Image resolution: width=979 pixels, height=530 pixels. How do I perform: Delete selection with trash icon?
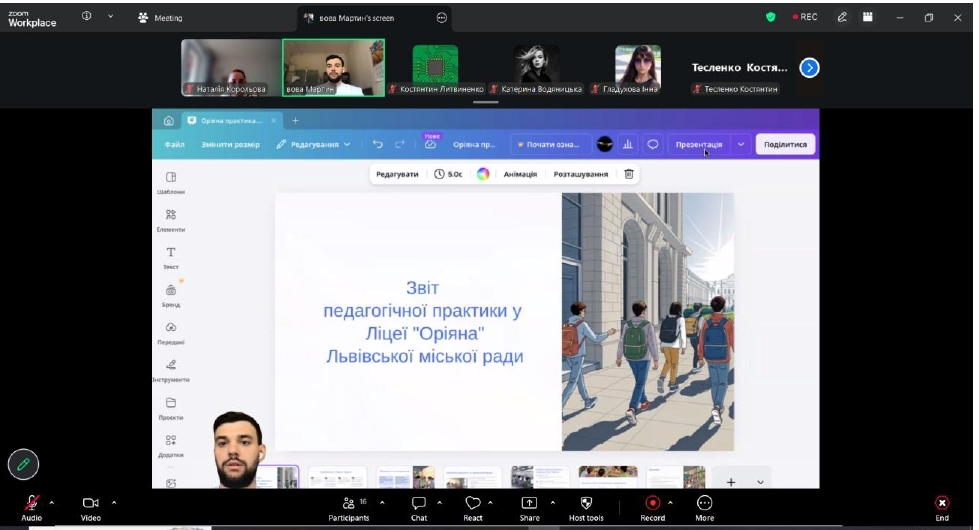(629, 174)
